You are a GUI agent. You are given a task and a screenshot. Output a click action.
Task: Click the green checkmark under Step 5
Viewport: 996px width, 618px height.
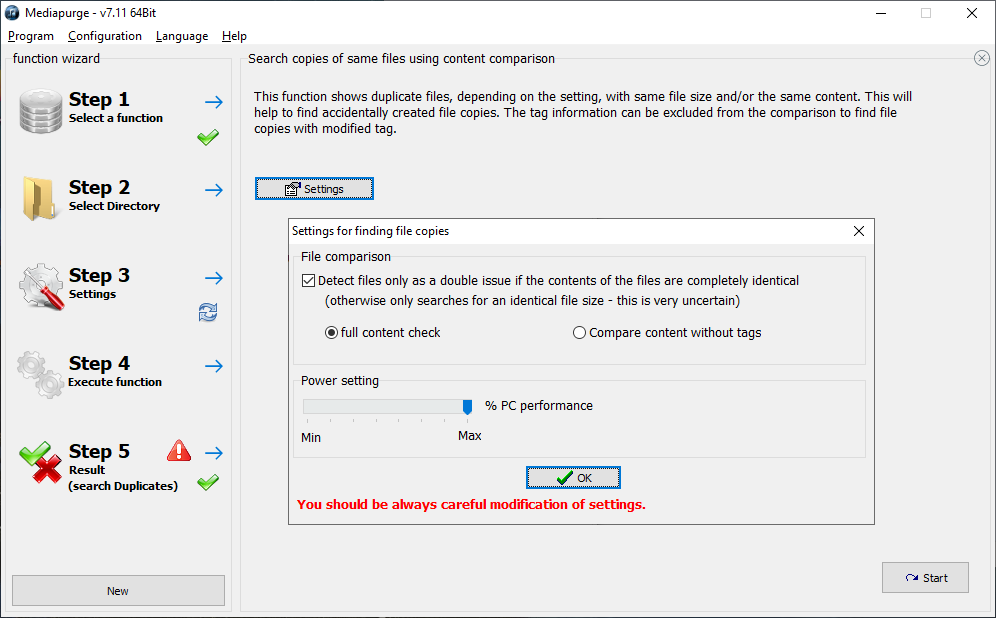pos(208,482)
